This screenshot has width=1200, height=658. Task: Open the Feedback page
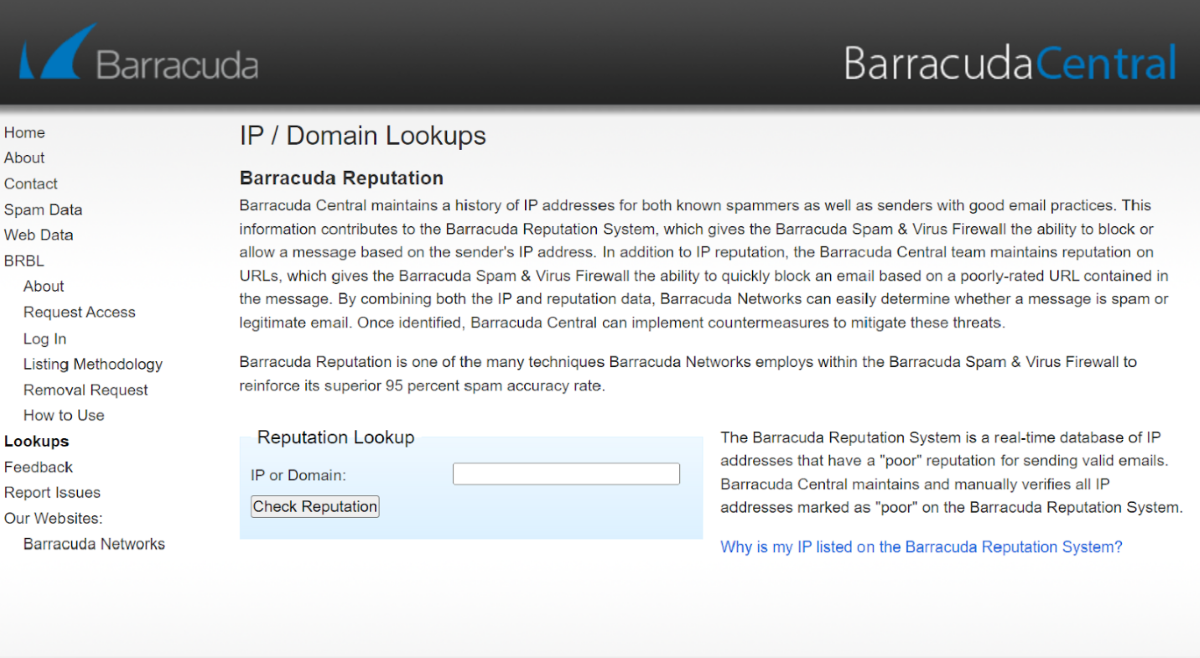(x=39, y=467)
